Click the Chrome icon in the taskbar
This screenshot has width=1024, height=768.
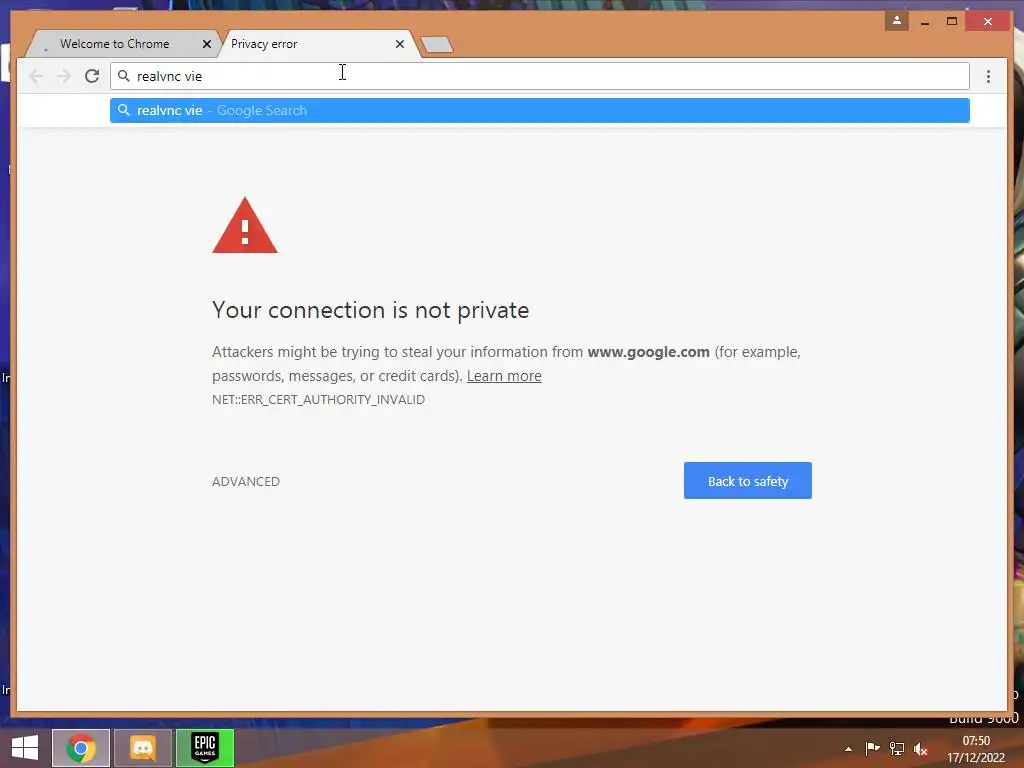[81, 748]
